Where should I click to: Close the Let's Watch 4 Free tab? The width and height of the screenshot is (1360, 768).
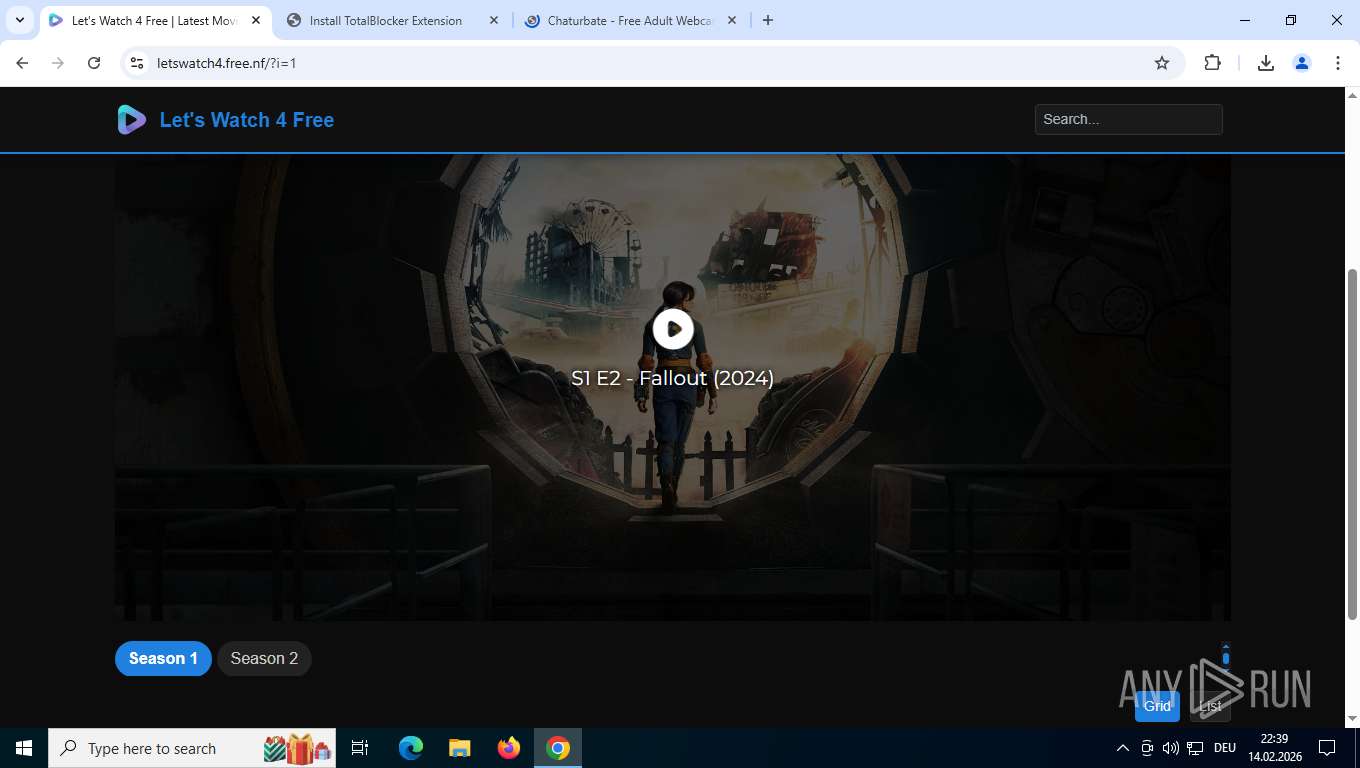click(x=256, y=20)
